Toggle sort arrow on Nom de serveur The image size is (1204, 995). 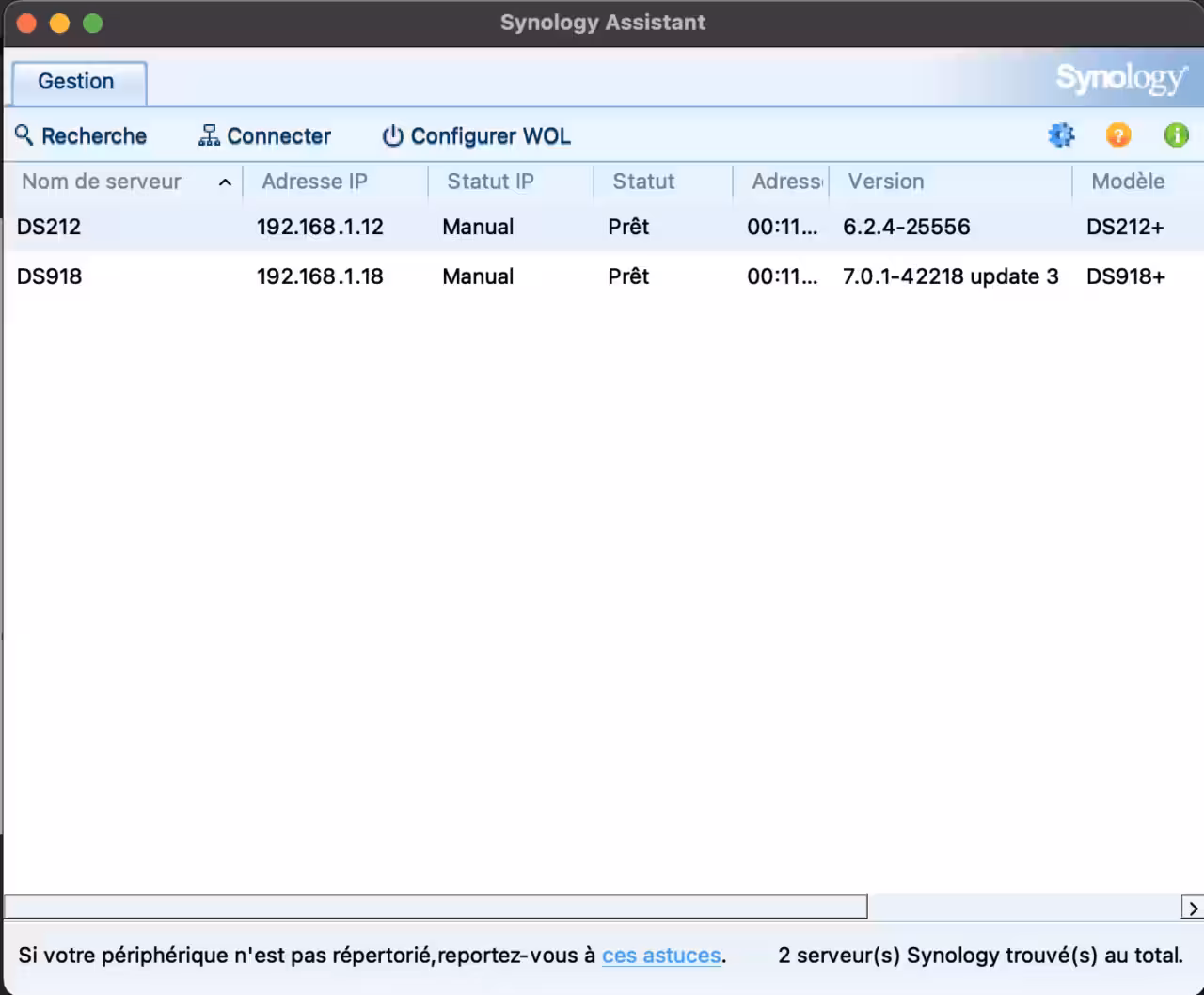[x=225, y=182]
